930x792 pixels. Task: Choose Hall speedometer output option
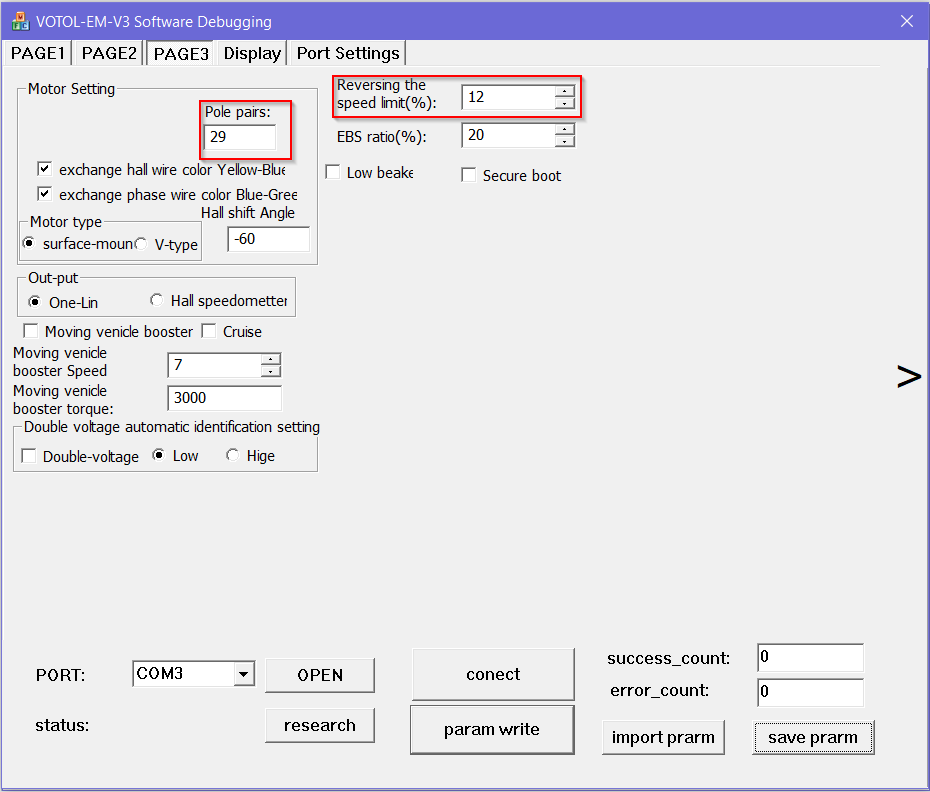click(157, 301)
